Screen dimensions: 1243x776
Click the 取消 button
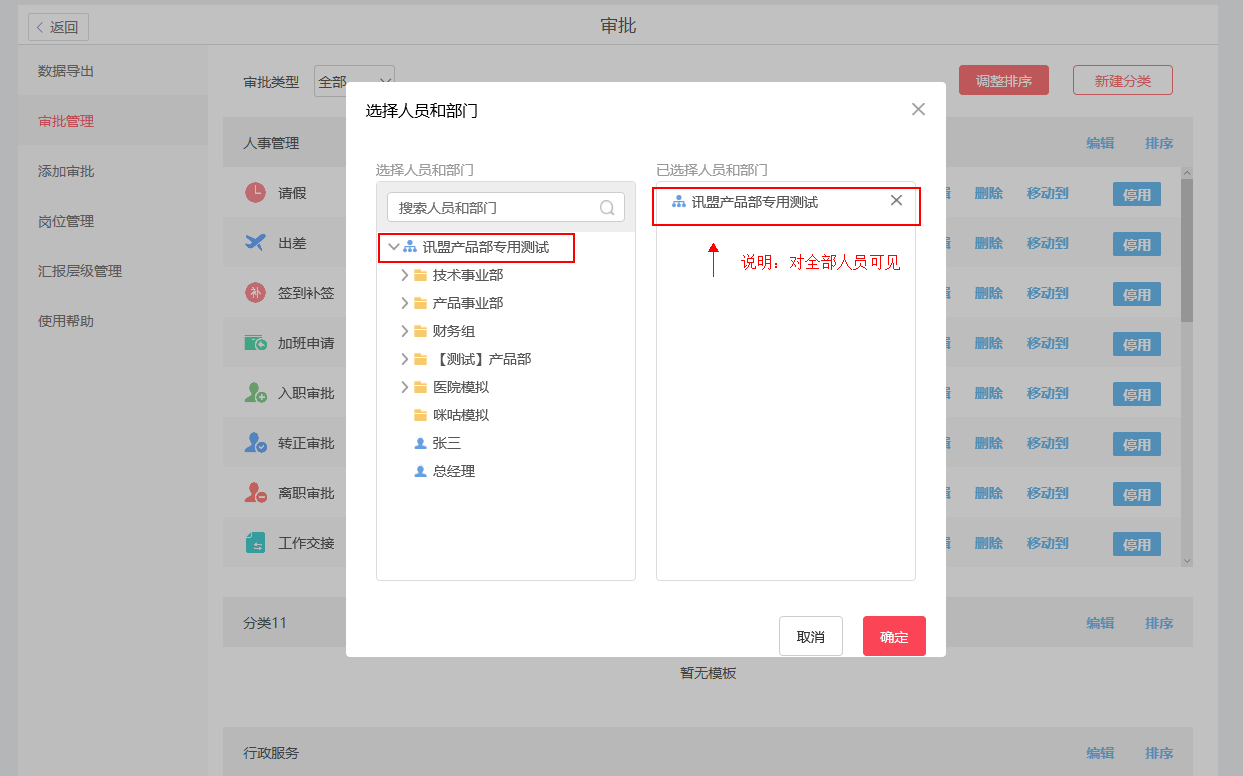(810, 636)
